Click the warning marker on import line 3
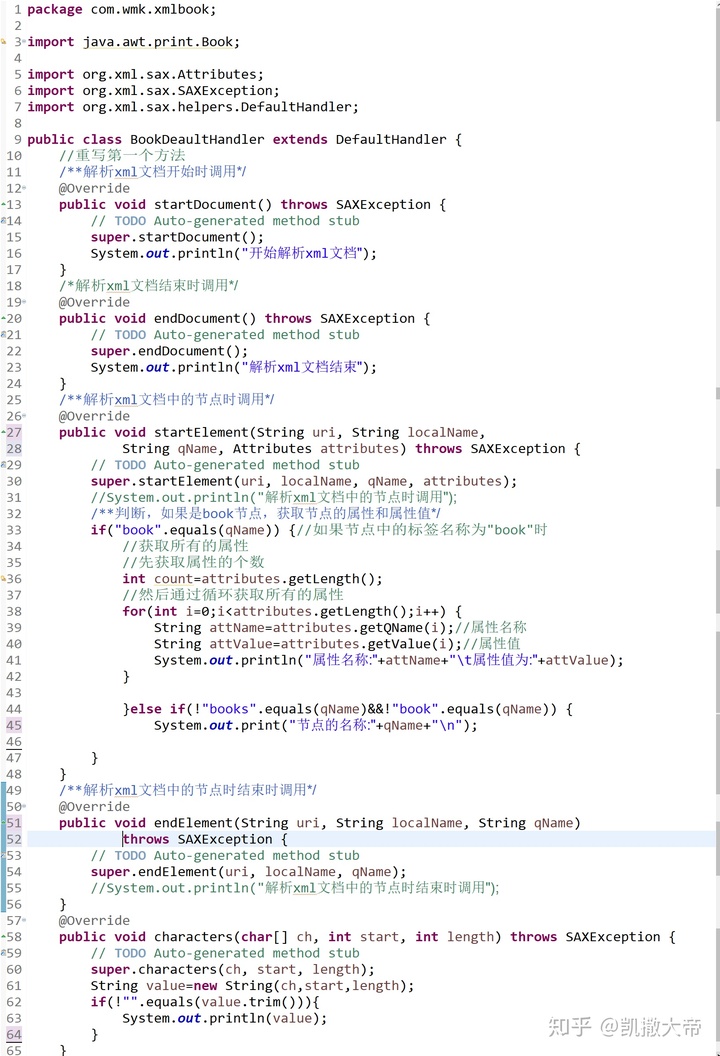This screenshot has width=720, height=1056. coord(3,42)
